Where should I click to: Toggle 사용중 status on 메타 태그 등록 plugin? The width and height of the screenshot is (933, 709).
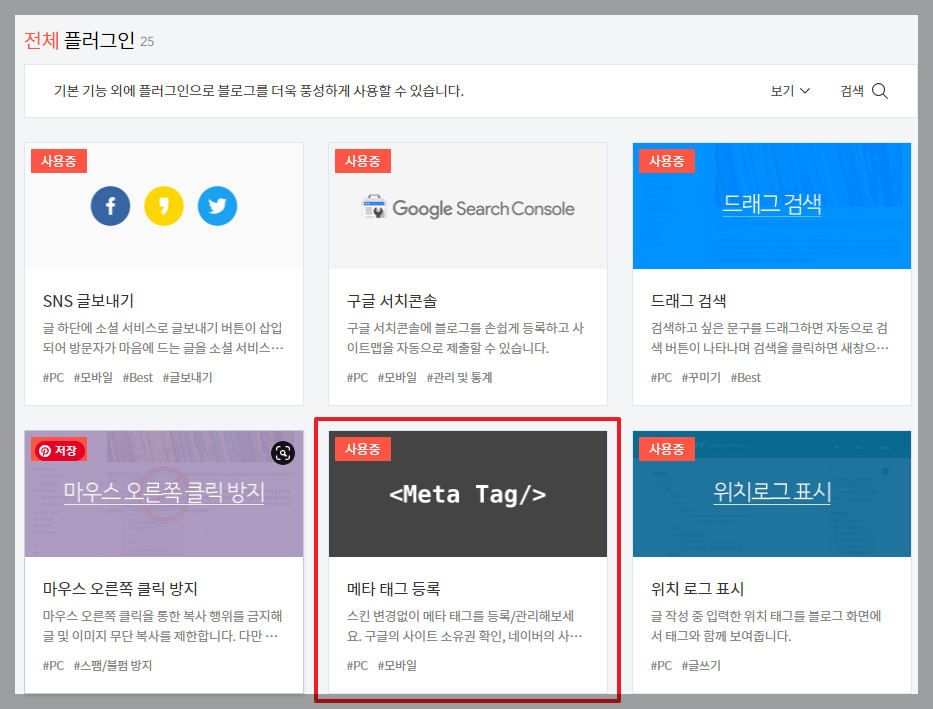coord(363,448)
